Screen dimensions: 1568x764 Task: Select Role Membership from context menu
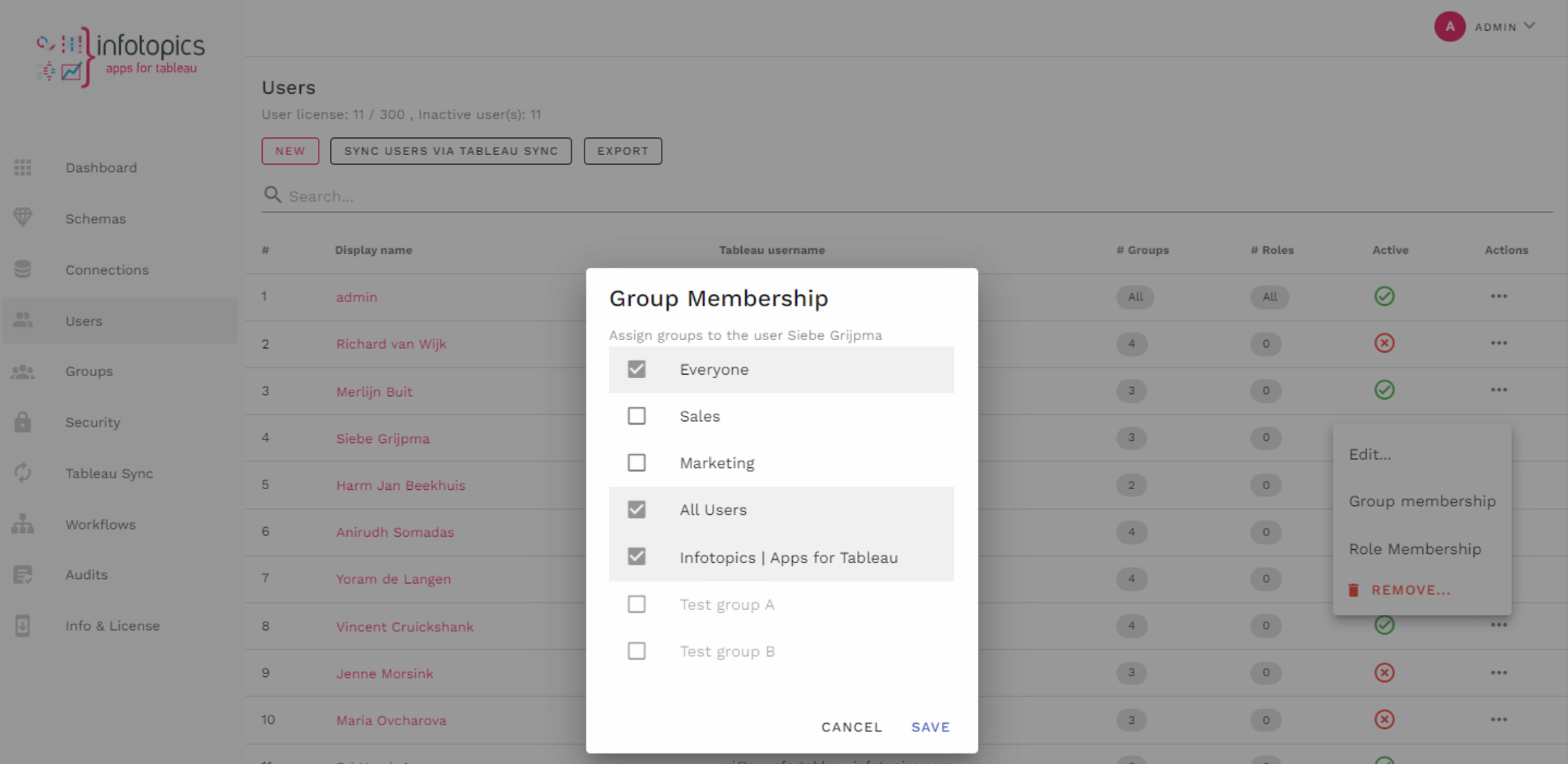[1414, 549]
